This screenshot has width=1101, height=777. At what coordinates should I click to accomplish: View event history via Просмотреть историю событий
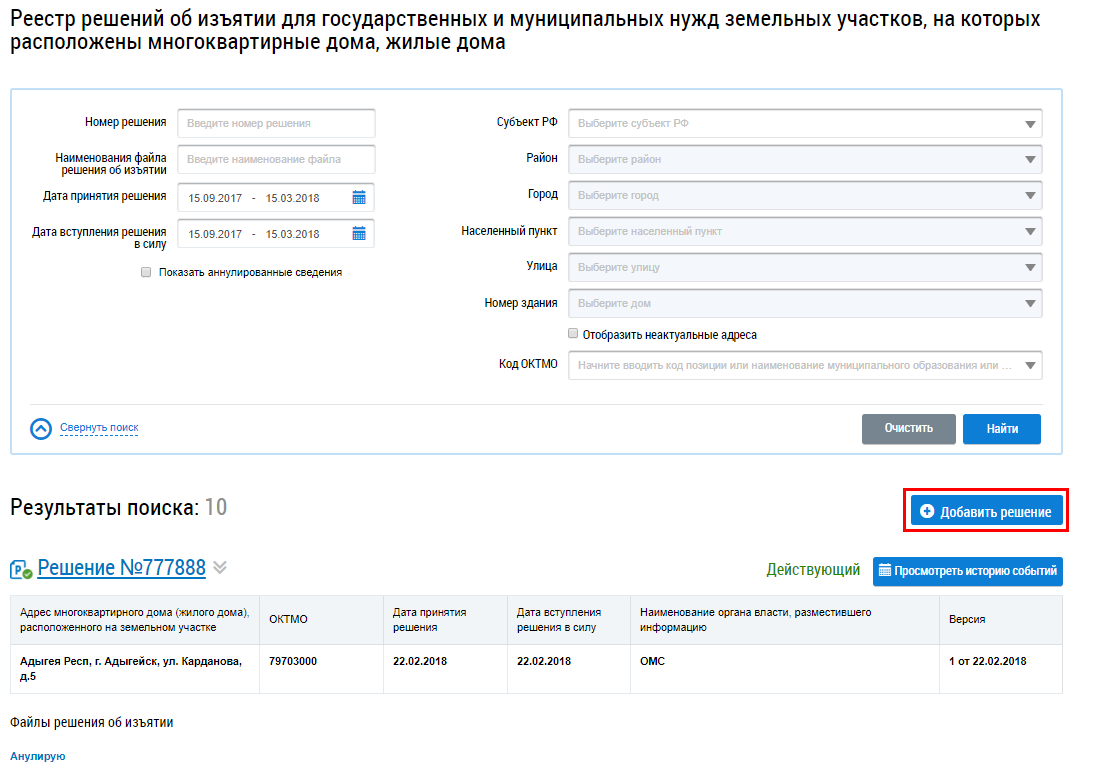[x=967, y=572]
